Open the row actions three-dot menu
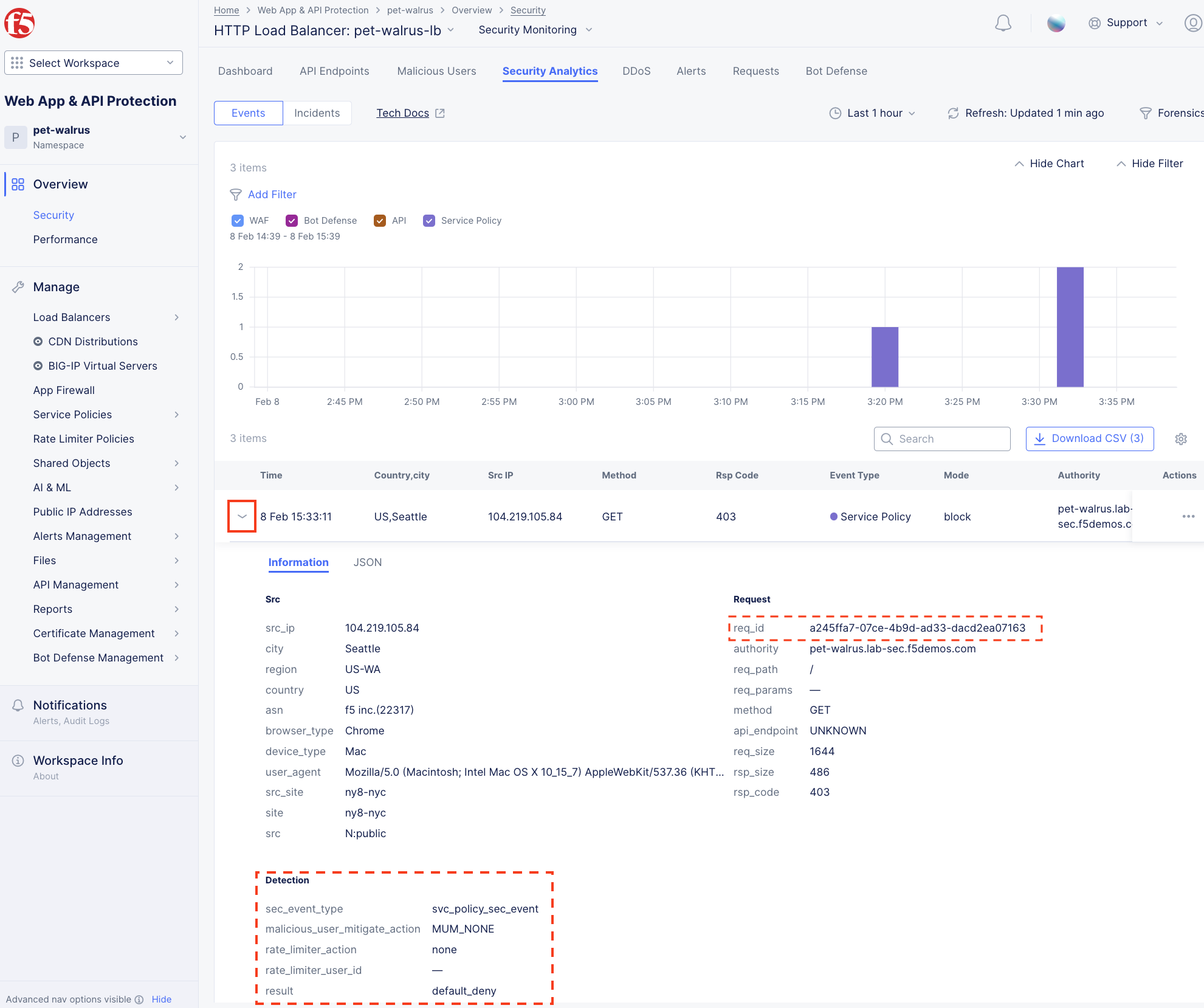The height and width of the screenshot is (1008, 1204). 1188,517
